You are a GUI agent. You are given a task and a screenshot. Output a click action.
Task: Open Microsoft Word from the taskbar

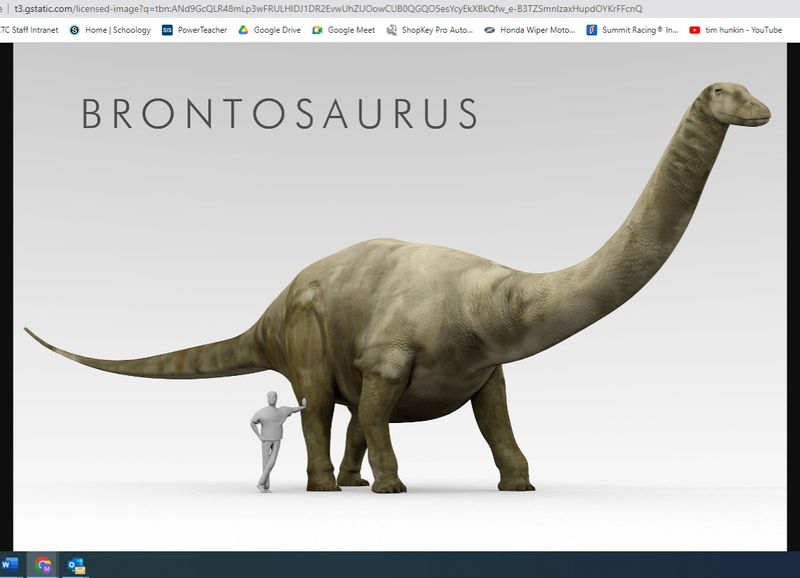point(9,565)
